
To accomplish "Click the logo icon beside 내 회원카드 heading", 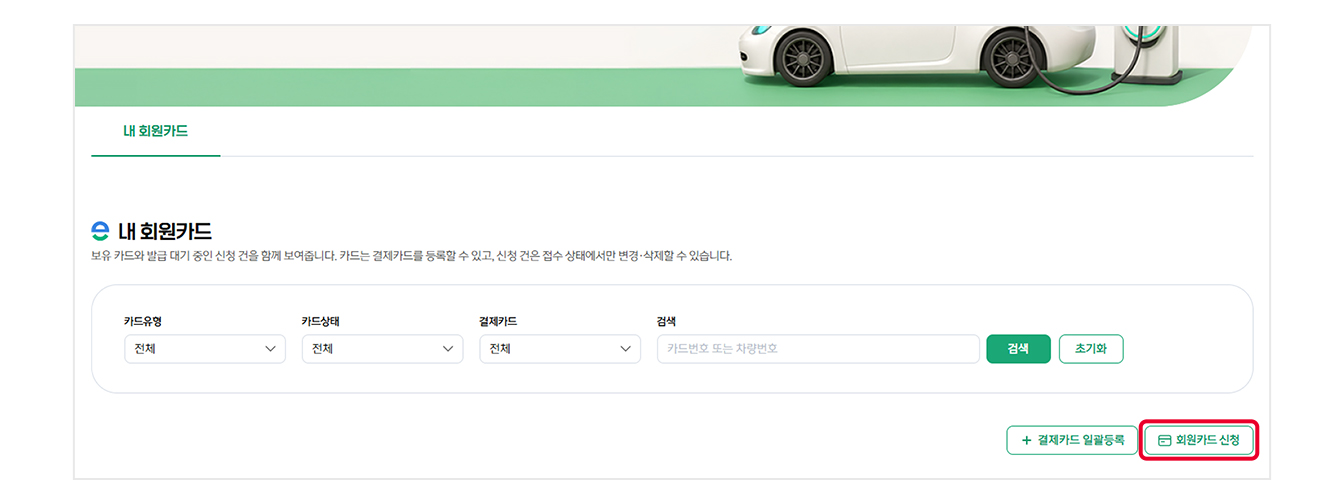I will point(100,231).
